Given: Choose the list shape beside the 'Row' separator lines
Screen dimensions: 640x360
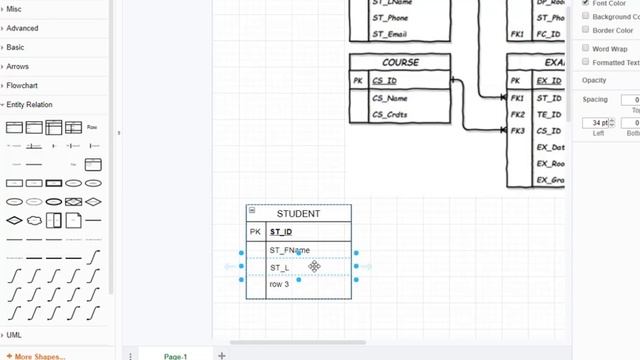Looking at the screenshot, I should (x=93, y=164).
